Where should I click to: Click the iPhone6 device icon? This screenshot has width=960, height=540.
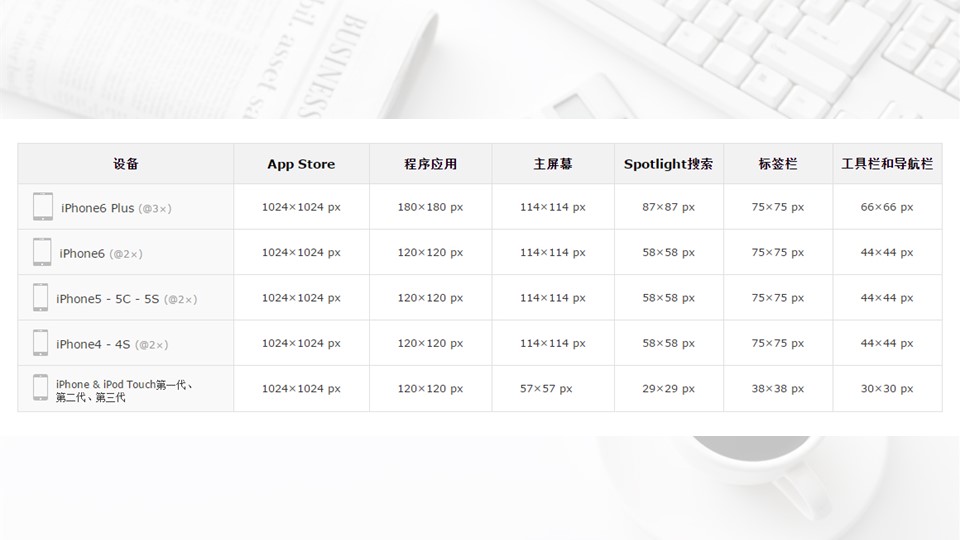[x=42, y=252]
